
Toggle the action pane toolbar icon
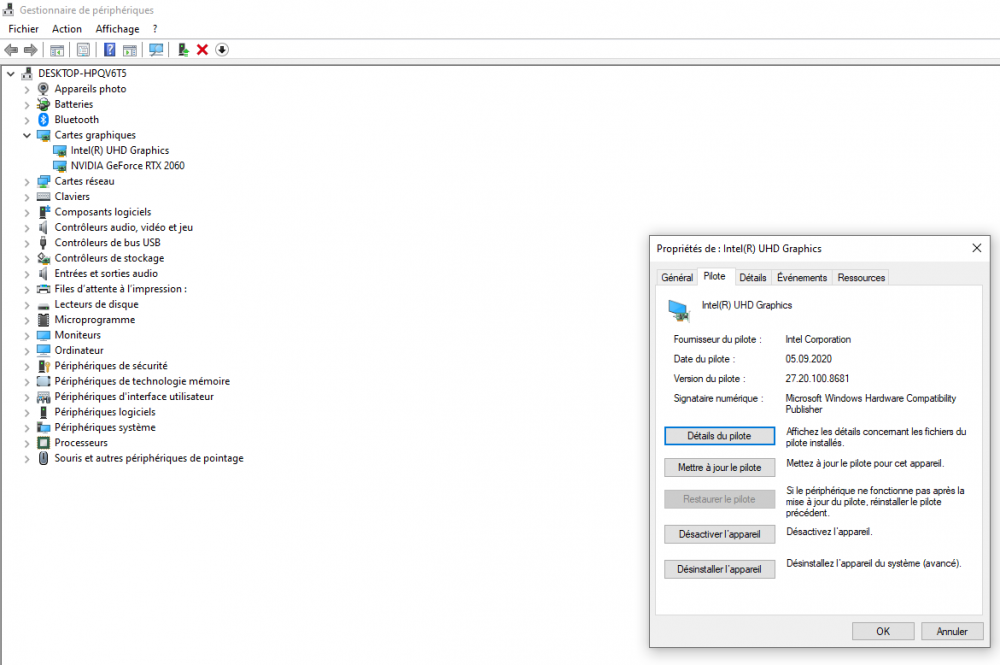point(129,50)
